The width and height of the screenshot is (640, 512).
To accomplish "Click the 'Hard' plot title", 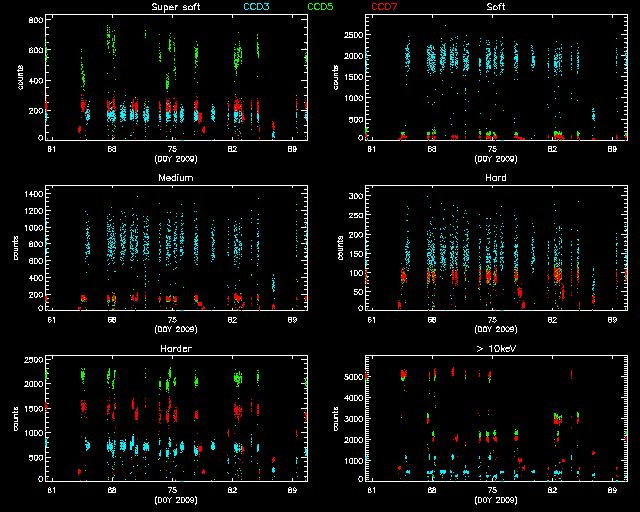I will coord(495,178).
